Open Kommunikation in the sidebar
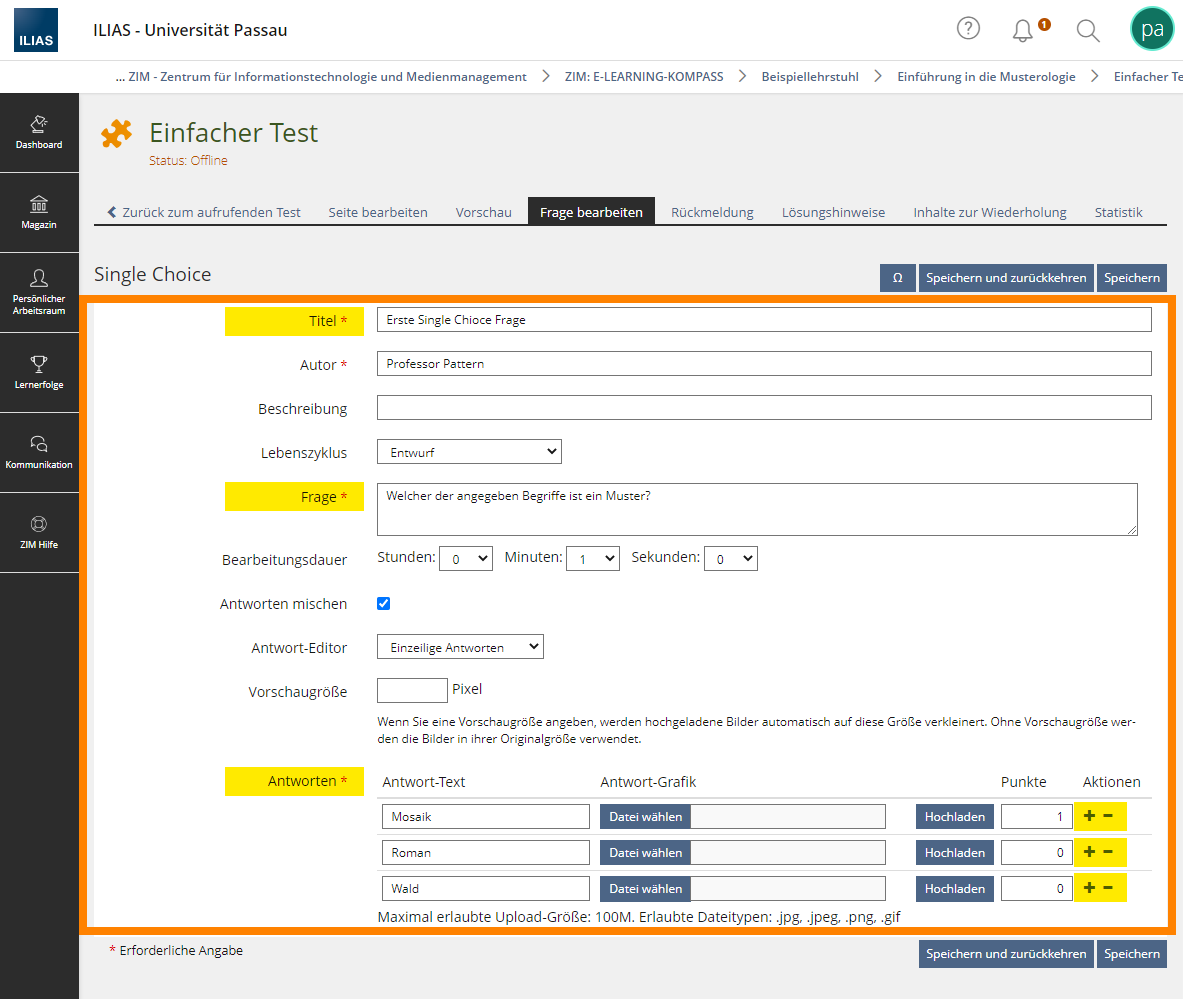This screenshot has width=1183, height=999. point(39,453)
